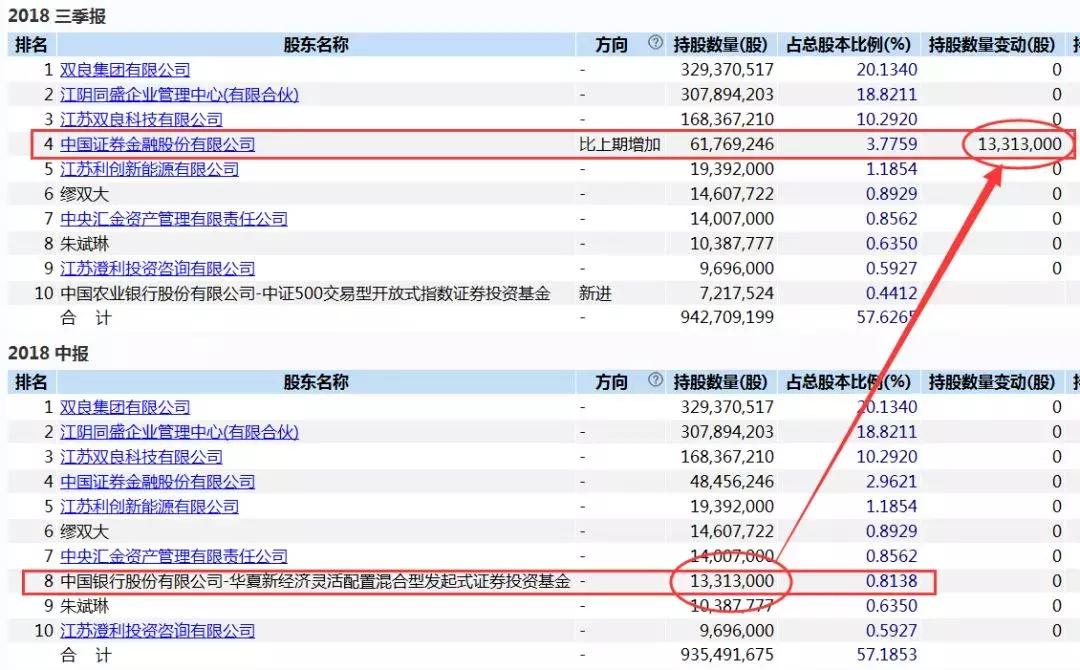Click 占总股本比例(%) header in 中报 table
This screenshot has width=1080, height=670.
coord(849,382)
